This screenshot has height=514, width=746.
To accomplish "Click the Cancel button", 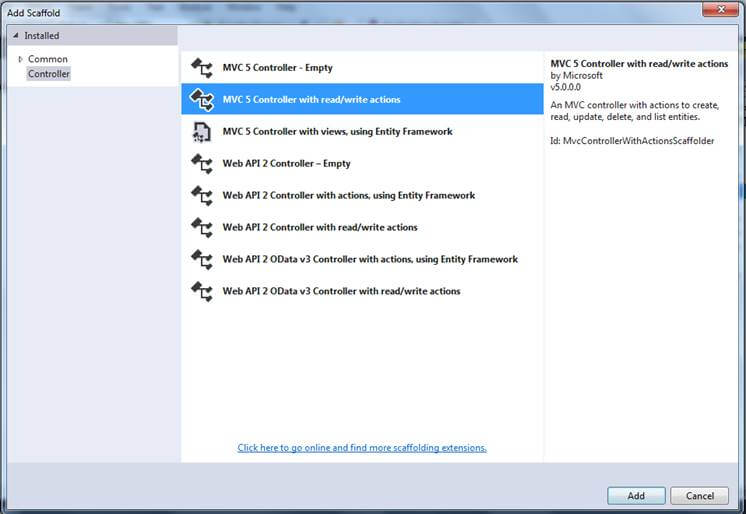I will (699, 496).
